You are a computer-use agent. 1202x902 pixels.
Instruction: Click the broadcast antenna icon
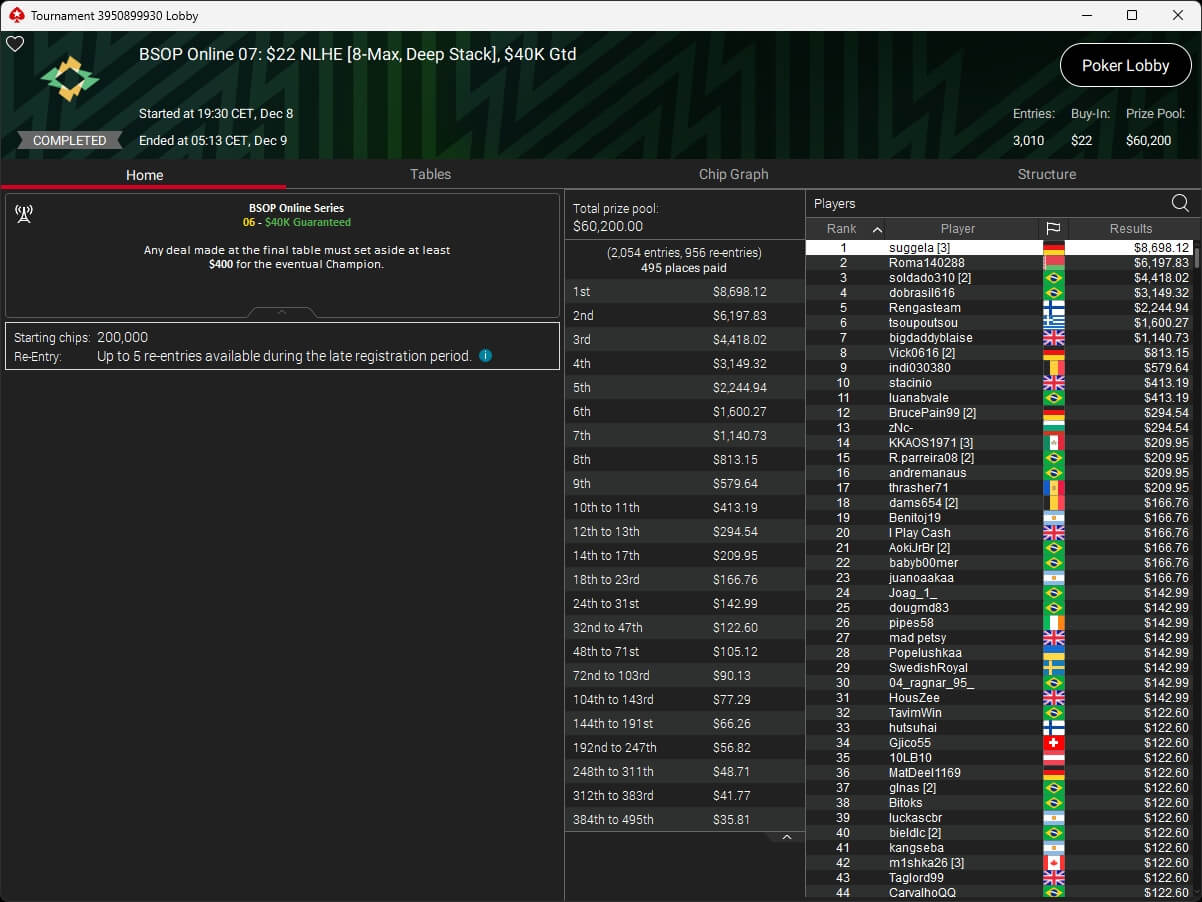point(24,214)
